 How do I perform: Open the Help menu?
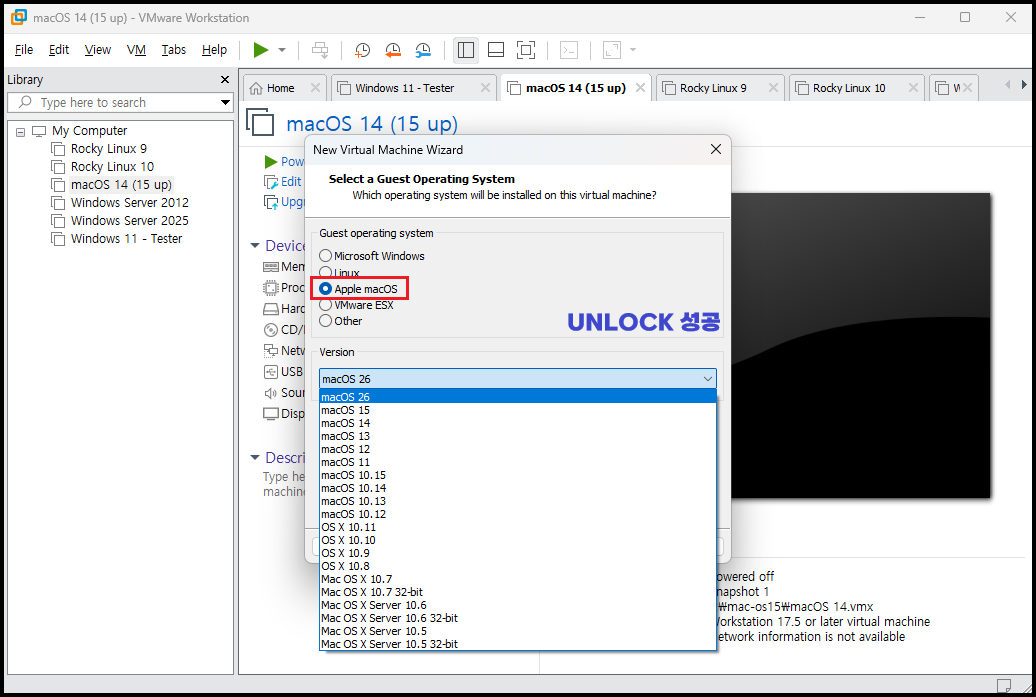click(x=214, y=50)
